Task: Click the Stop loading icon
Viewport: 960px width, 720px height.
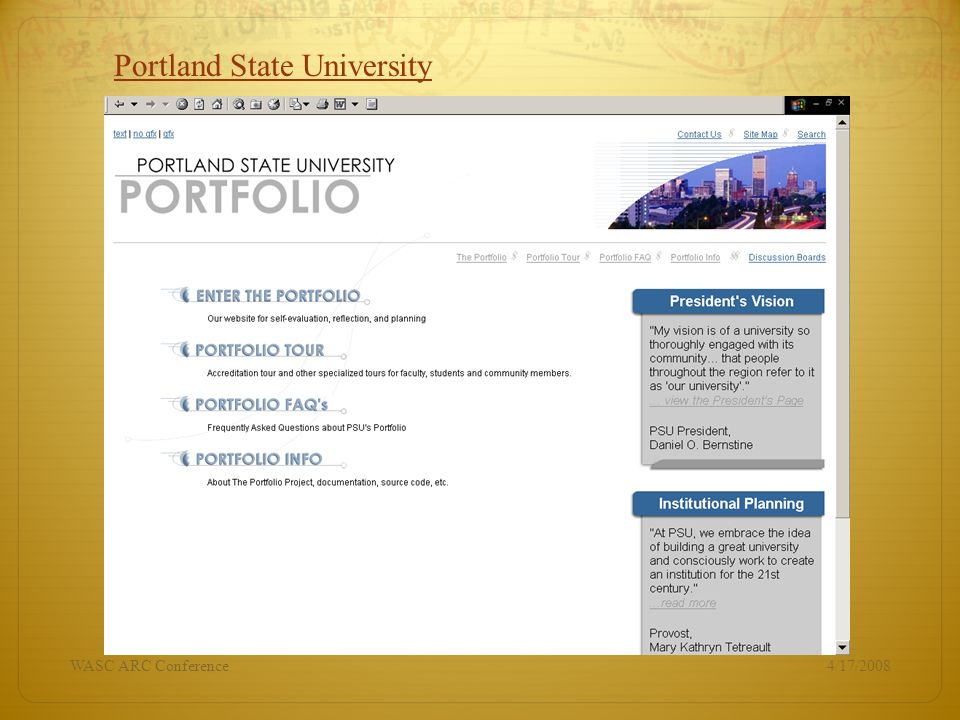Action: tap(182, 104)
